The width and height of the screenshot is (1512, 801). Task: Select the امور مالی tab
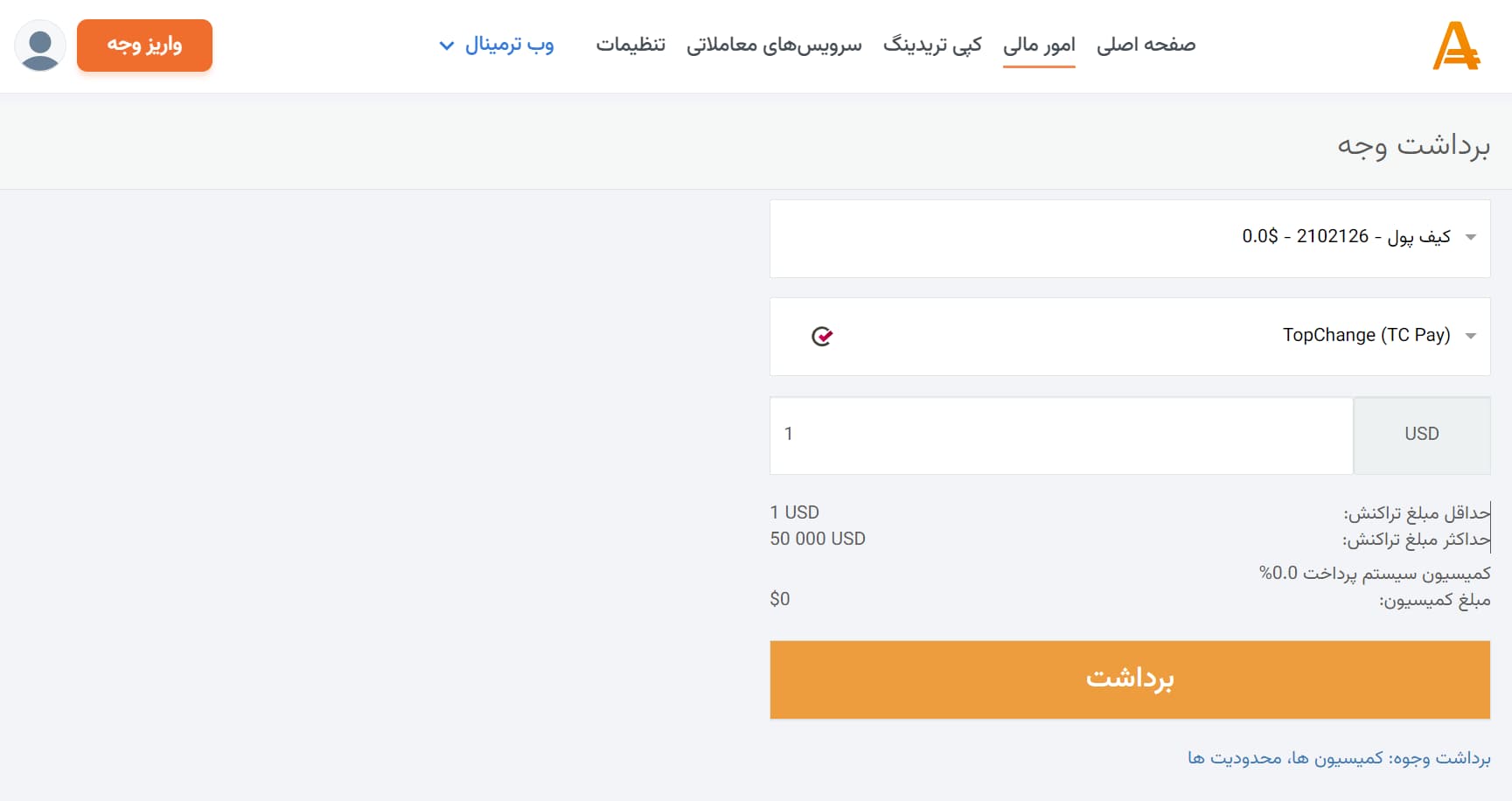coord(1039,45)
